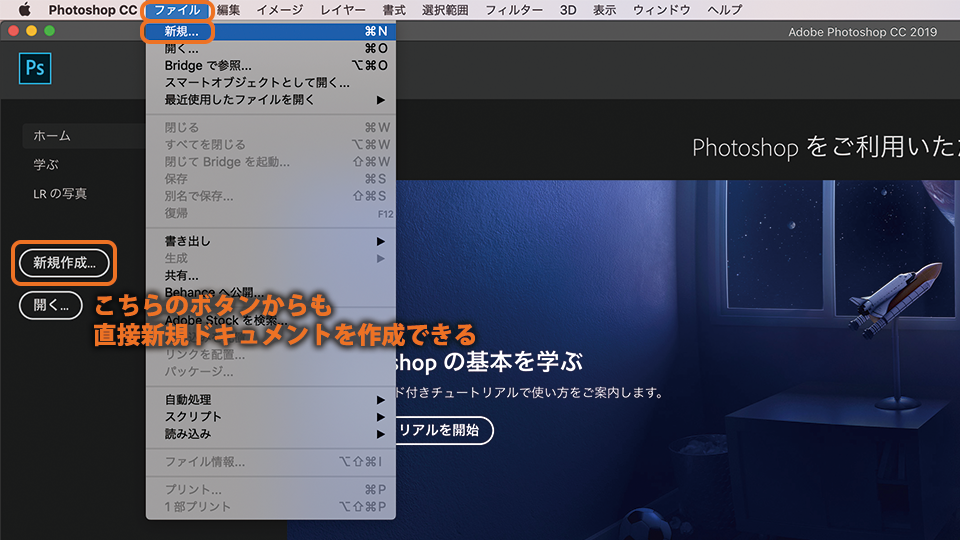Open the Photoshop CC application menu
Image resolution: width=960 pixels, height=540 pixels.
92,10
